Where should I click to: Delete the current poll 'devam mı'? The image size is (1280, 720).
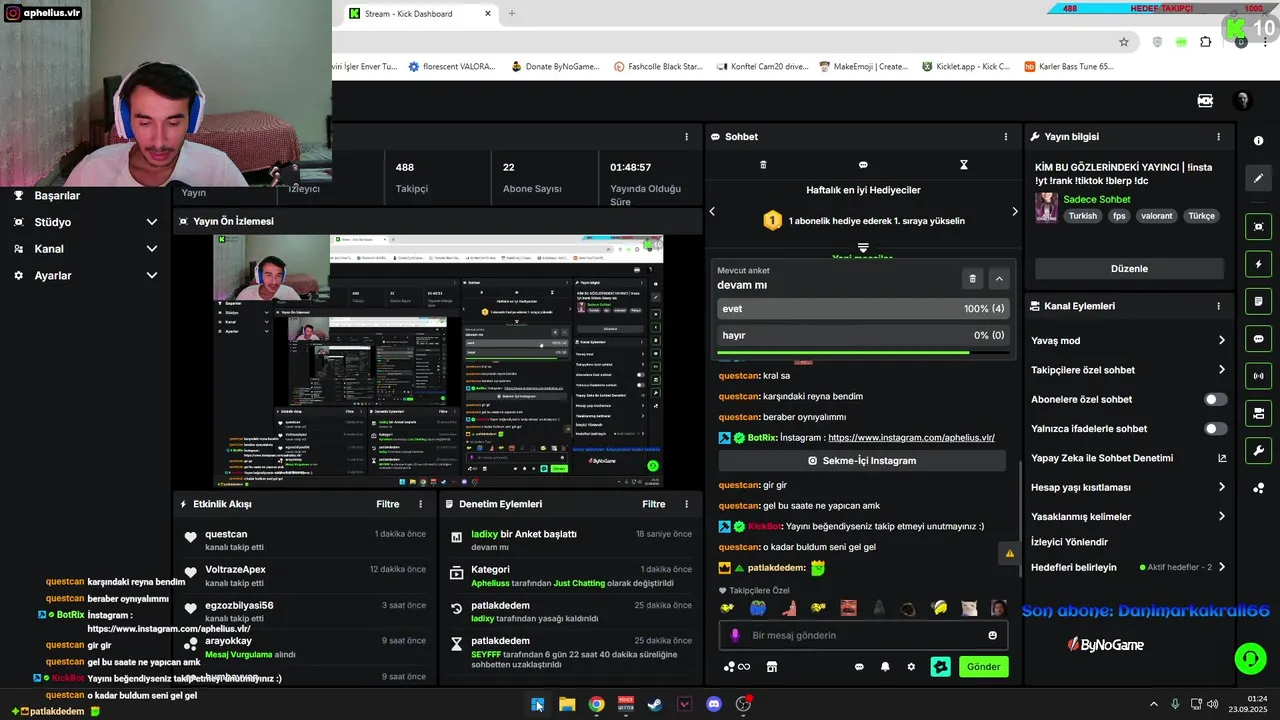[x=972, y=279]
